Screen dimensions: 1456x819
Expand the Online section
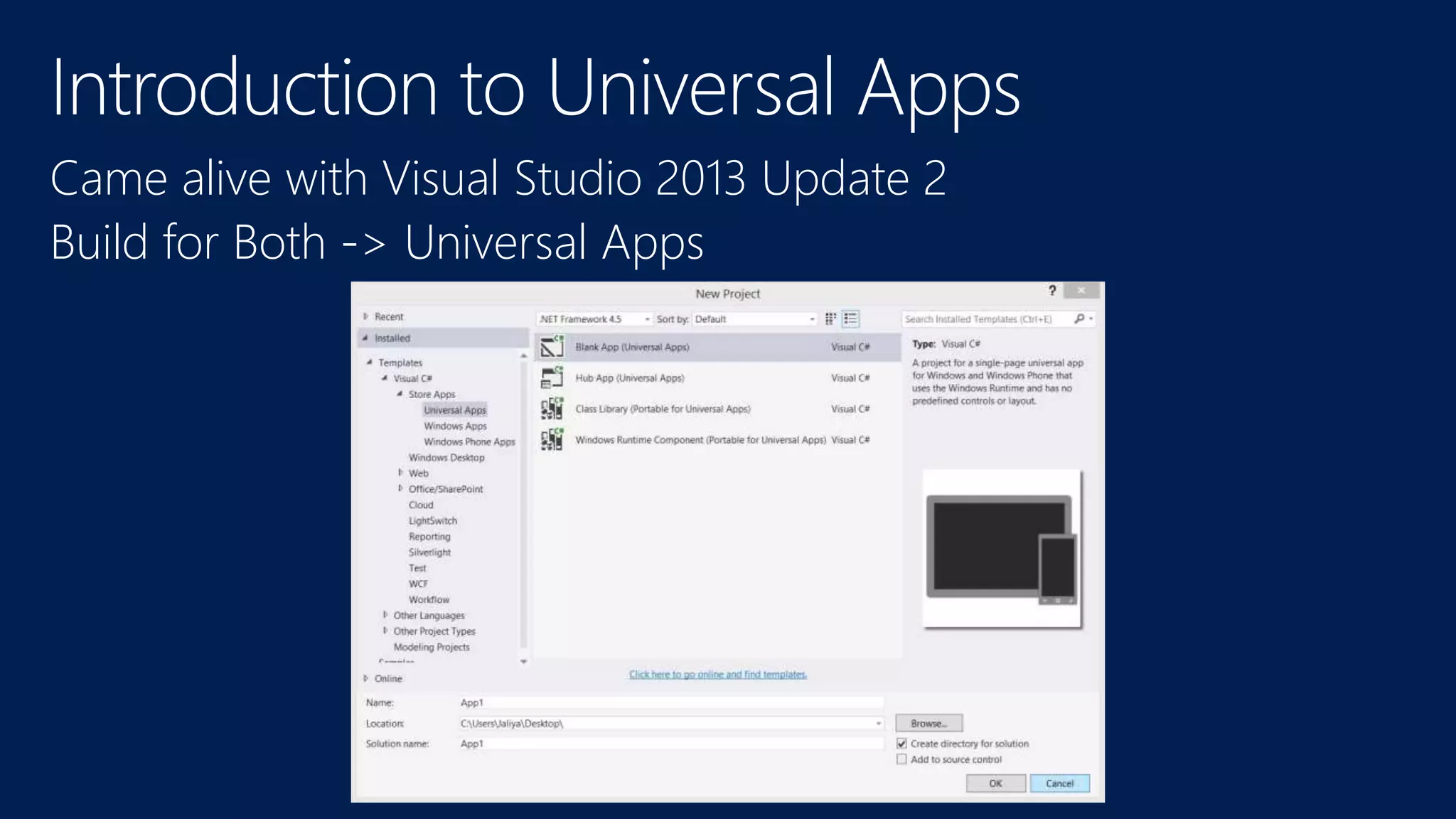[x=365, y=678]
